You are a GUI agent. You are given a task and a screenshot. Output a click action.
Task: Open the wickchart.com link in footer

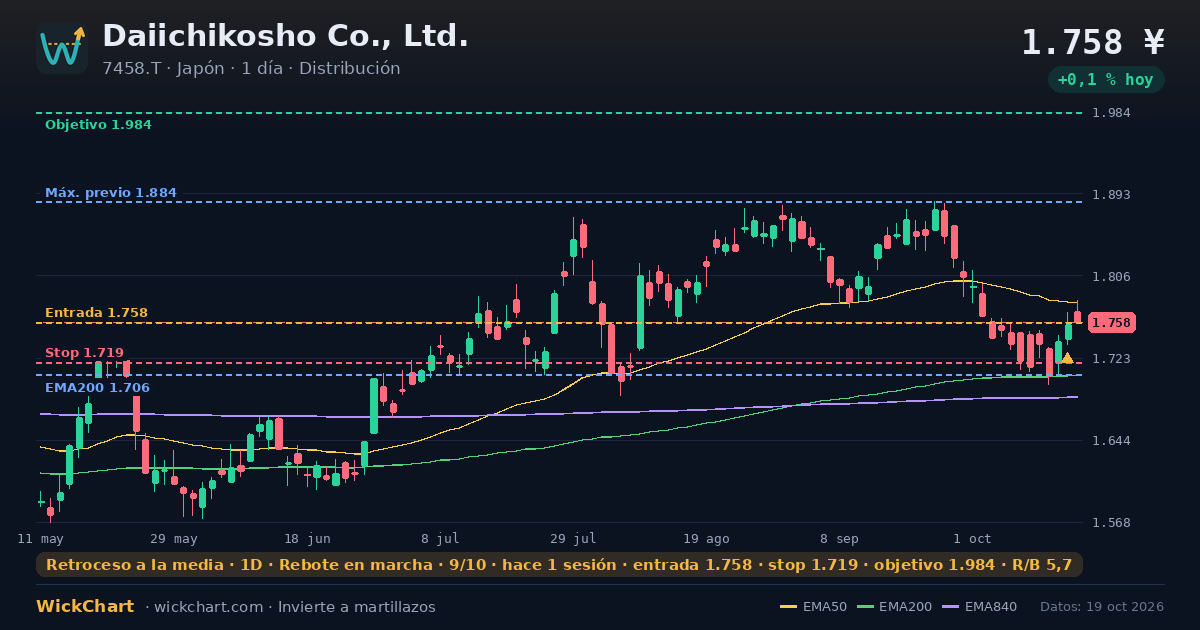pyautogui.click(x=210, y=607)
